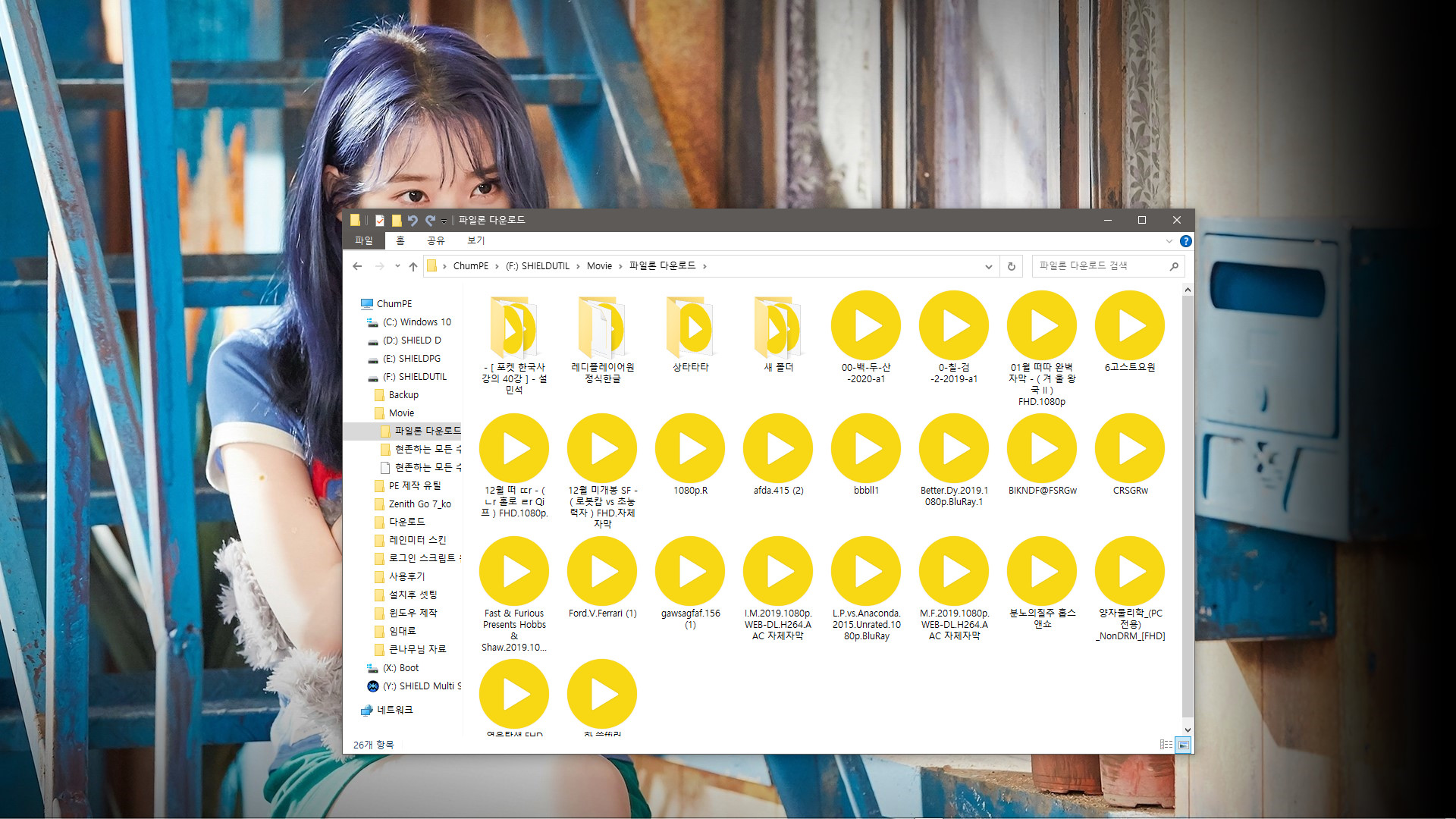Expand the chevron after 파일론 다운로드 breadcrumb

[x=704, y=266]
